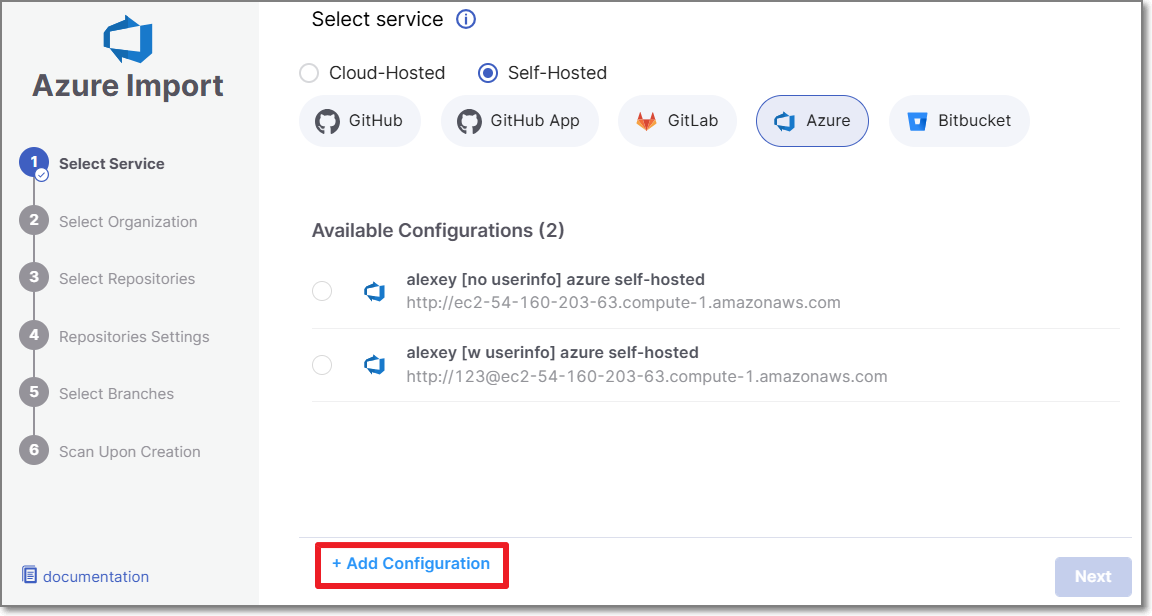Click the + Add Configuration link
The height and width of the screenshot is (616, 1152).
point(411,564)
